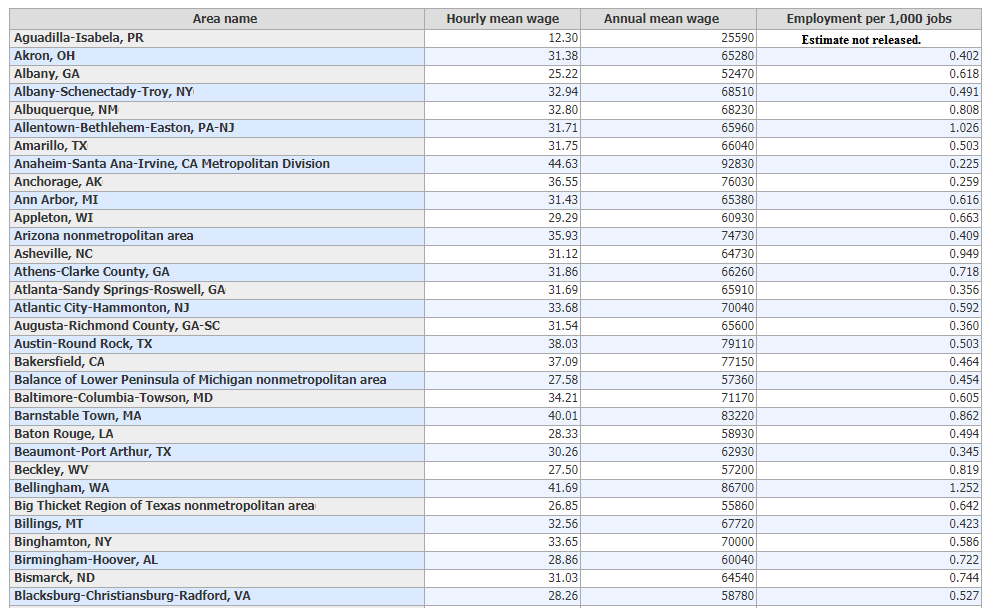Click 'Balance of Lower Peninsula of Michigan nonmetropolitan area'
Image resolution: width=986 pixels, height=608 pixels.
coord(200,380)
